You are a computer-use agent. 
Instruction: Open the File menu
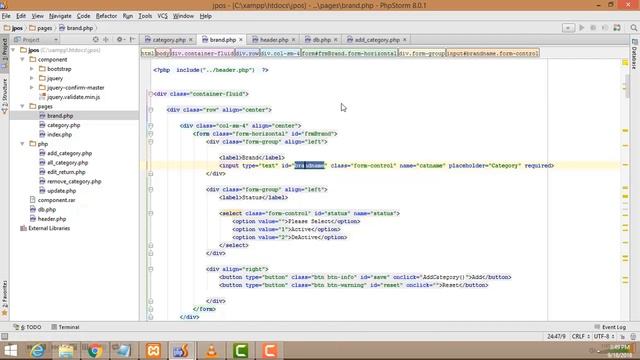[6, 16]
